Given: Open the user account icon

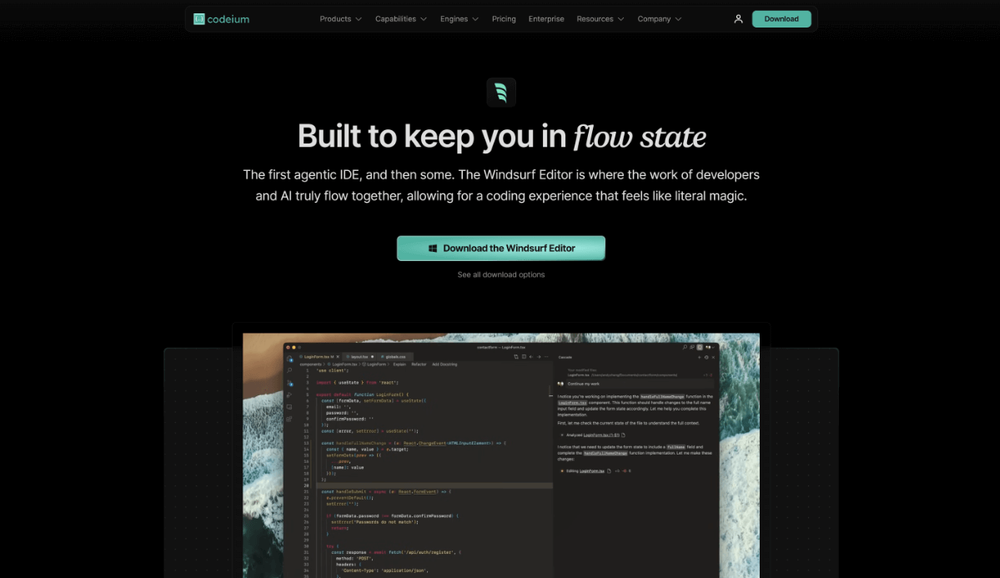Looking at the screenshot, I should pos(738,19).
